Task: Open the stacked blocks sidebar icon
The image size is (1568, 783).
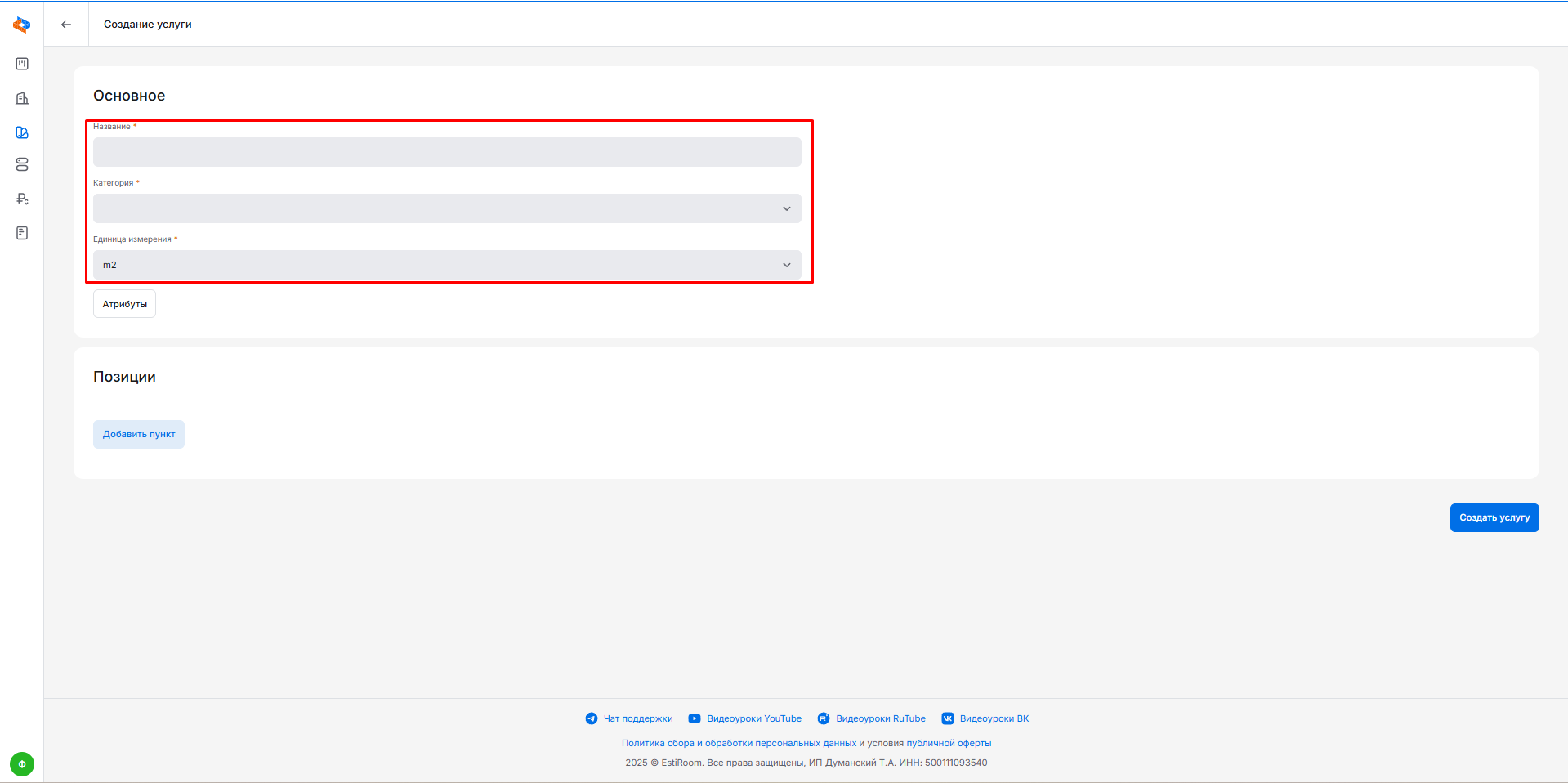Action: coord(22,165)
